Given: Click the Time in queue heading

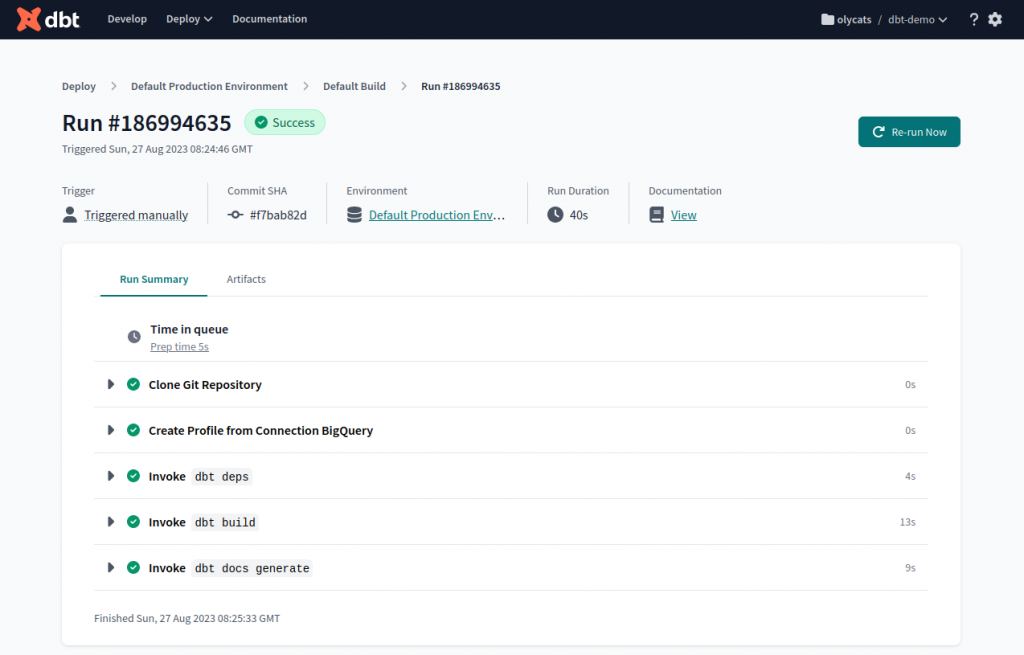Looking at the screenshot, I should point(189,329).
